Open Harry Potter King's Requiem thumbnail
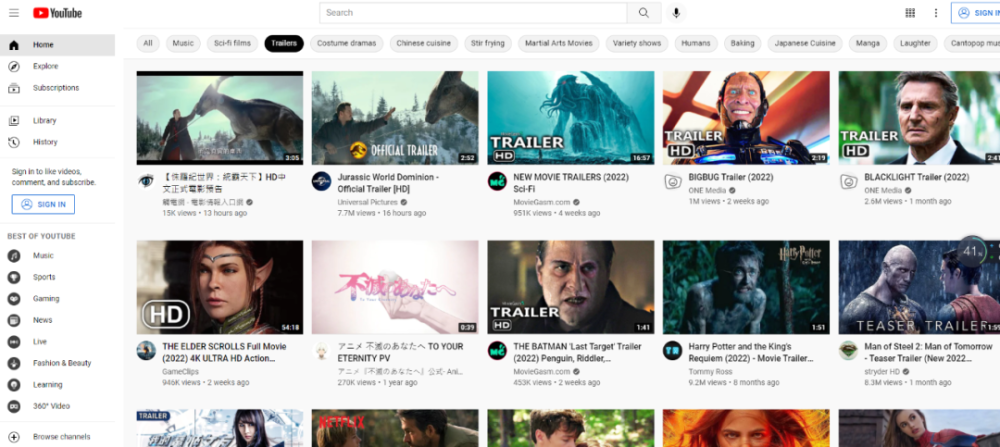Screen dimensions: 1000x447 [x=746, y=287]
